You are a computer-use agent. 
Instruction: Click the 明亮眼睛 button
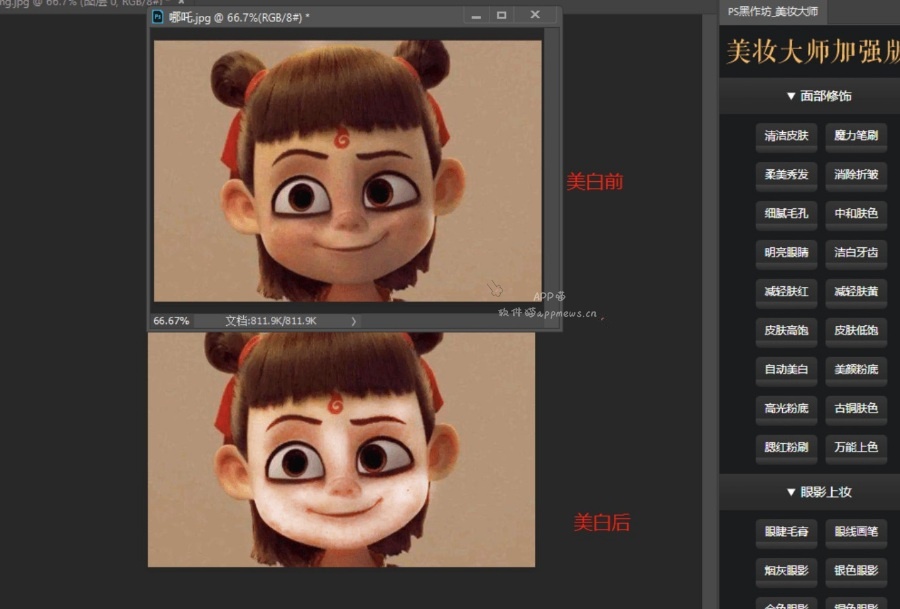pos(786,253)
